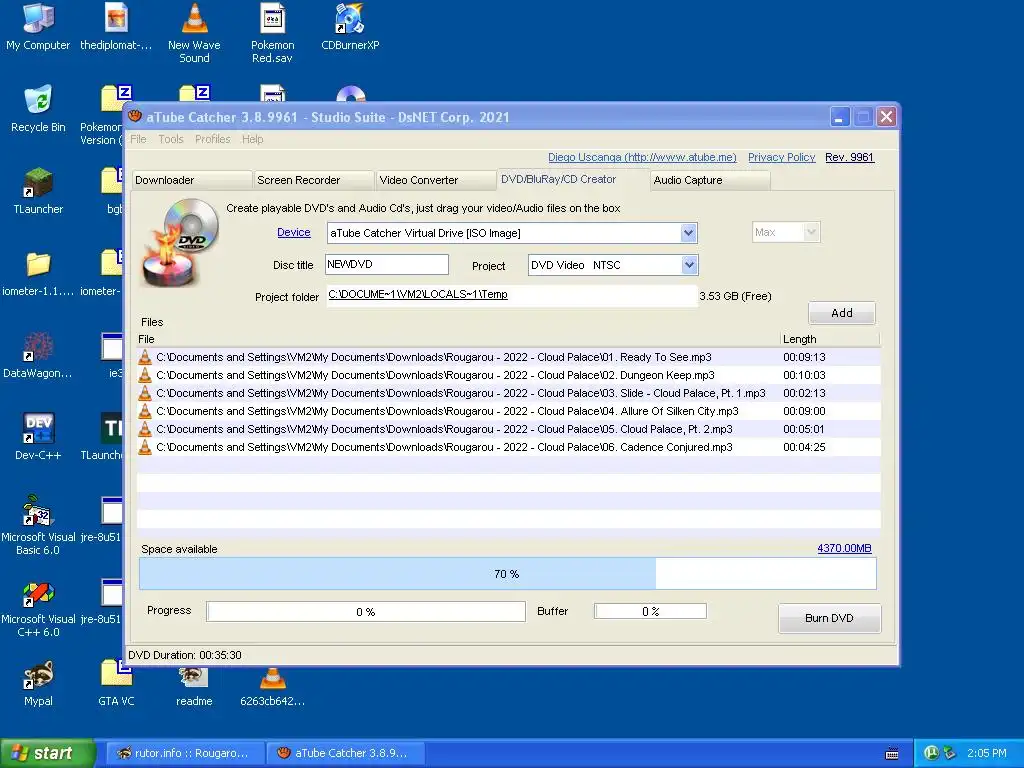
Task: Expand the Project DVD Video NTSC dropdown
Action: pyautogui.click(x=689, y=265)
